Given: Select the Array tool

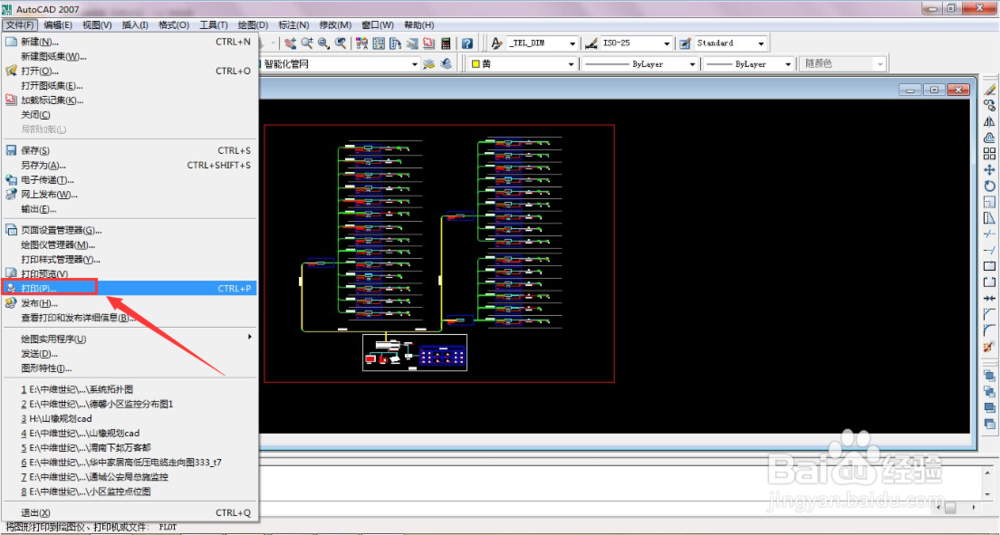Looking at the screenshot, I should point(989,154).
